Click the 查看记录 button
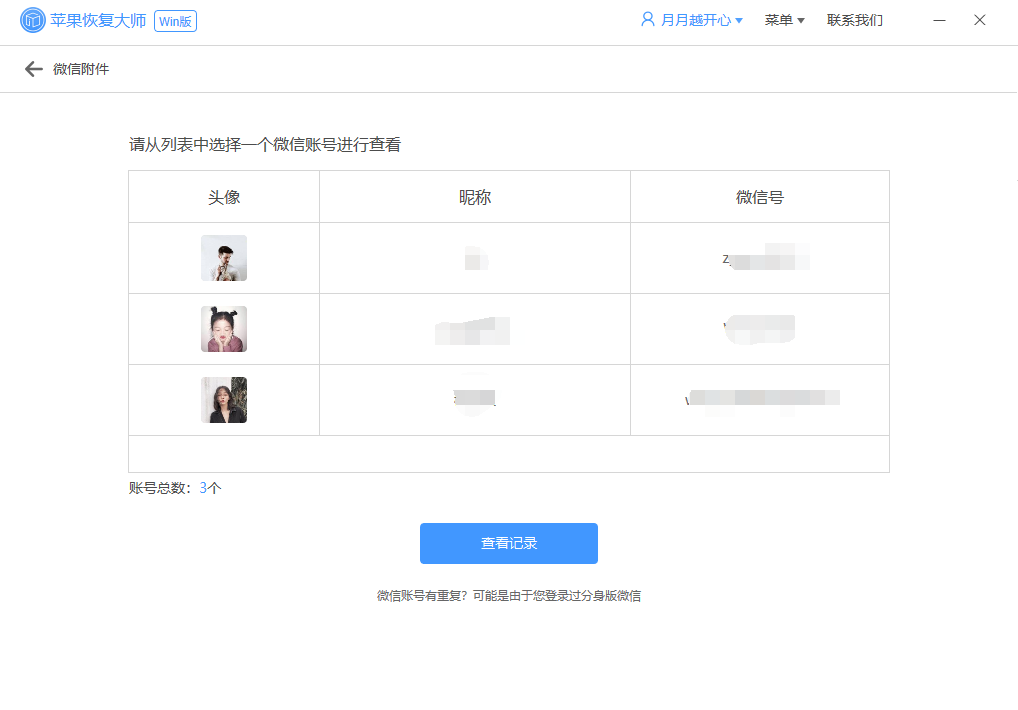The image size is (1018, 710). coord(508,543)
